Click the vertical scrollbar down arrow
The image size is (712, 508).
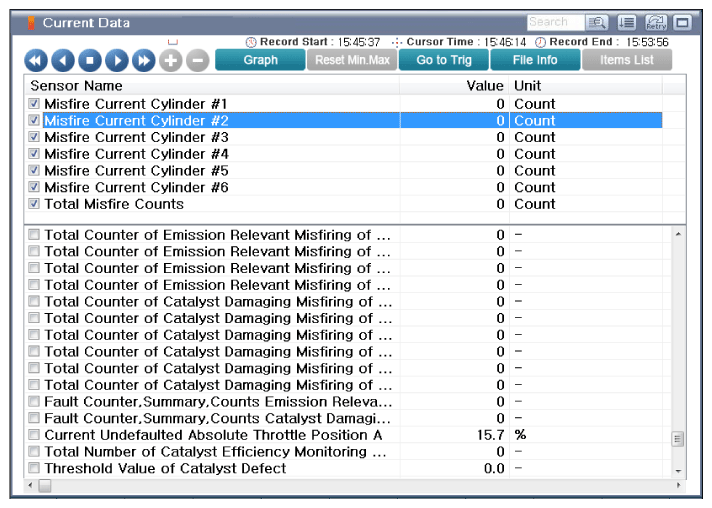click(679, 471)
